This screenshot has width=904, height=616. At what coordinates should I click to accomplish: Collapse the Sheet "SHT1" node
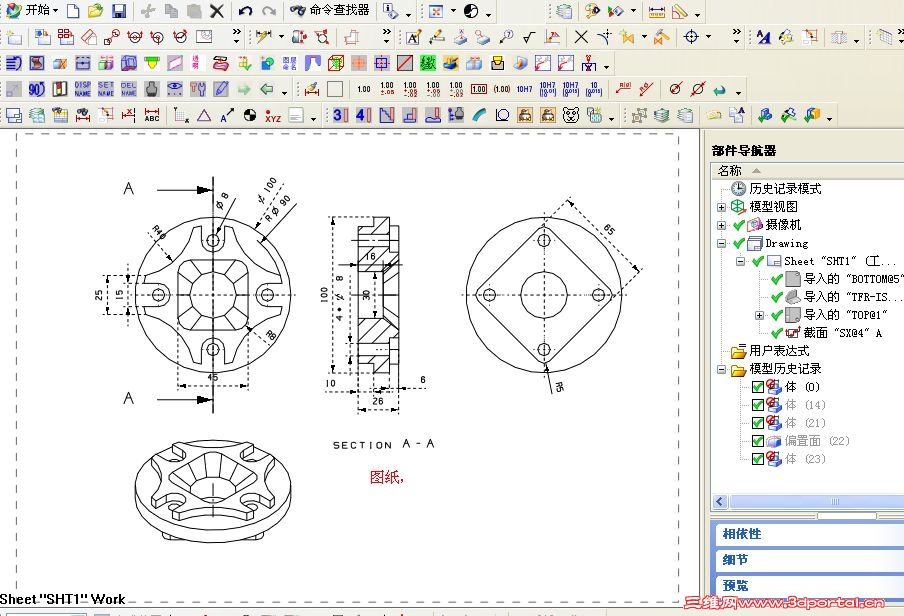click(740, 261)
